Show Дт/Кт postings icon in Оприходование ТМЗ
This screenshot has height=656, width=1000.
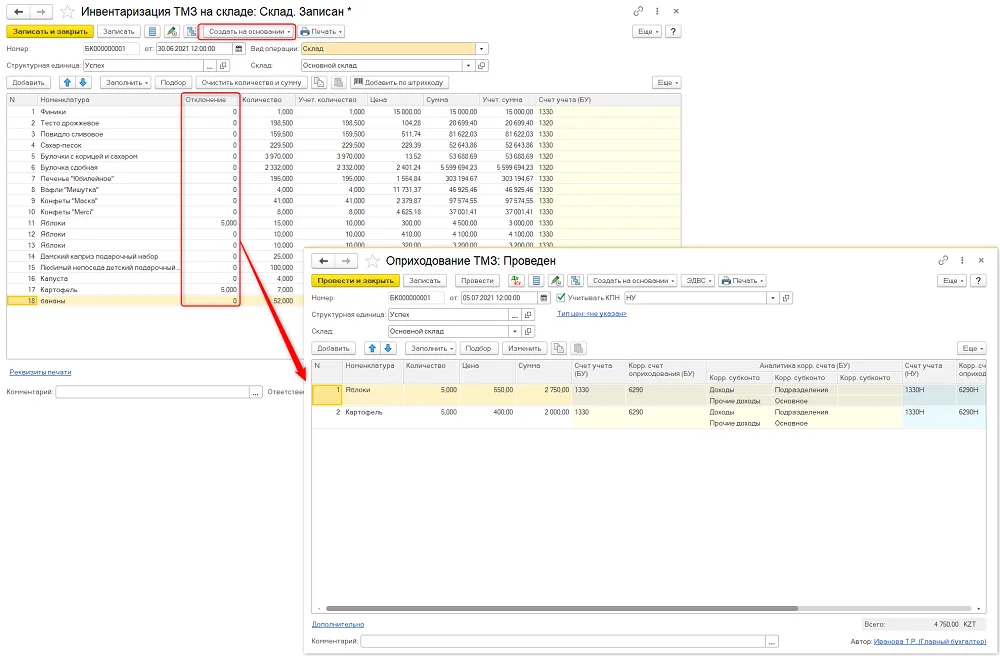(516, 281)
